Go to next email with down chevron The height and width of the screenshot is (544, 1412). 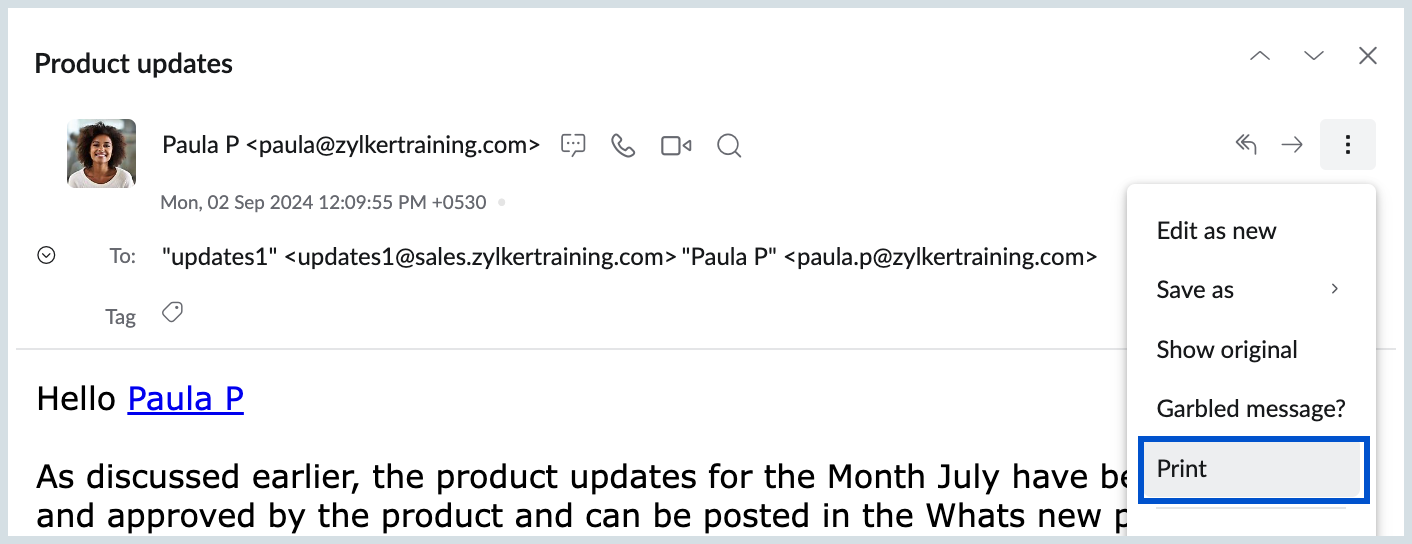point(1314,56)
